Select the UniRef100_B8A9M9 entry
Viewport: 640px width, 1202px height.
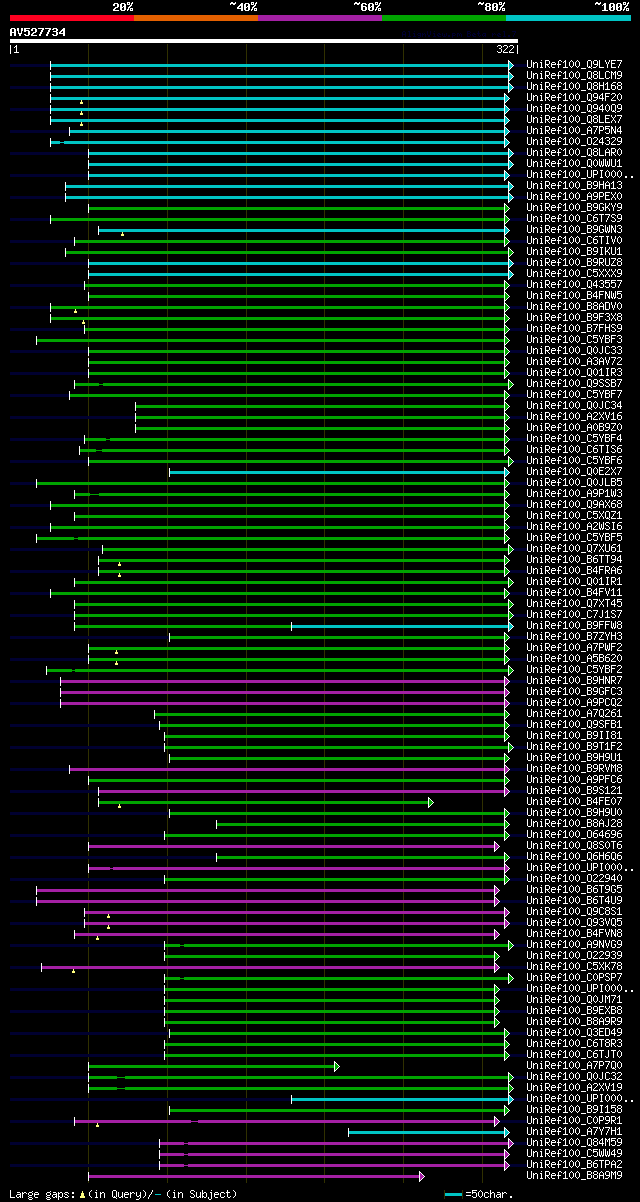[574, 1175]
